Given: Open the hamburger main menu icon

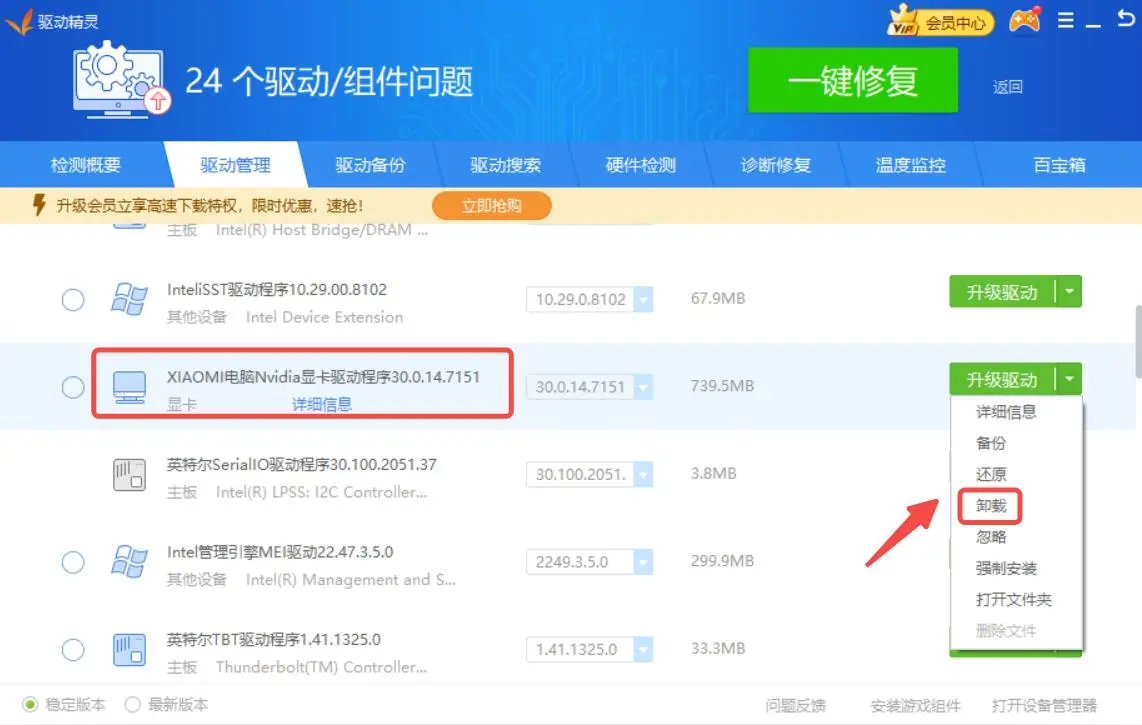Looking at the screenshot, I should coord(1065,21).
